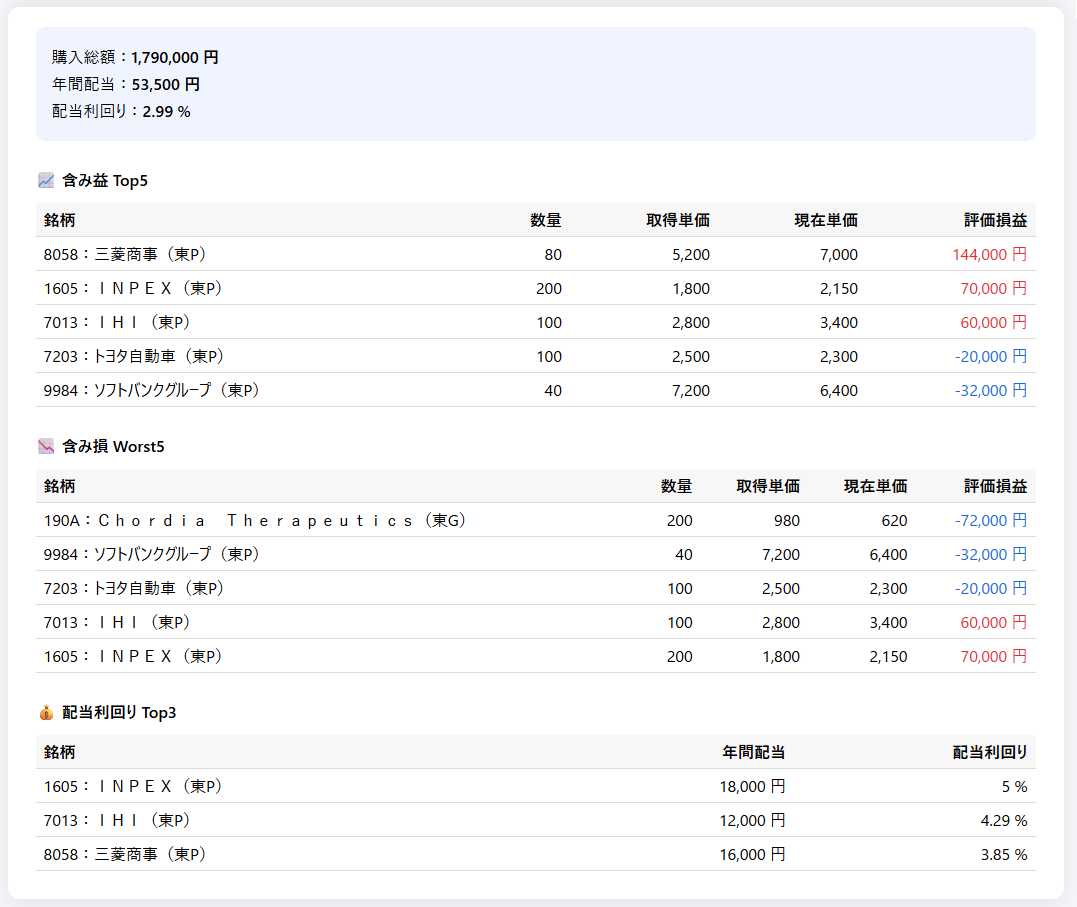Screen dimensions: 1077x907
Task: Select 1605 INPEX in 配当利回り Top3 table
Action: pyautogui.click(x=133, y=787)
